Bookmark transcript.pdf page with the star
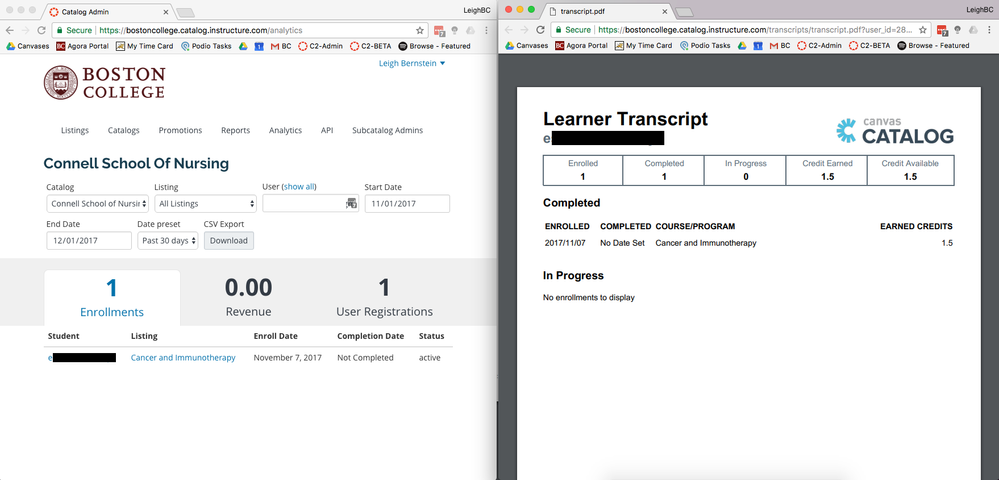Image resolution: width=999 pixels, height=480 pixels. 922,29
